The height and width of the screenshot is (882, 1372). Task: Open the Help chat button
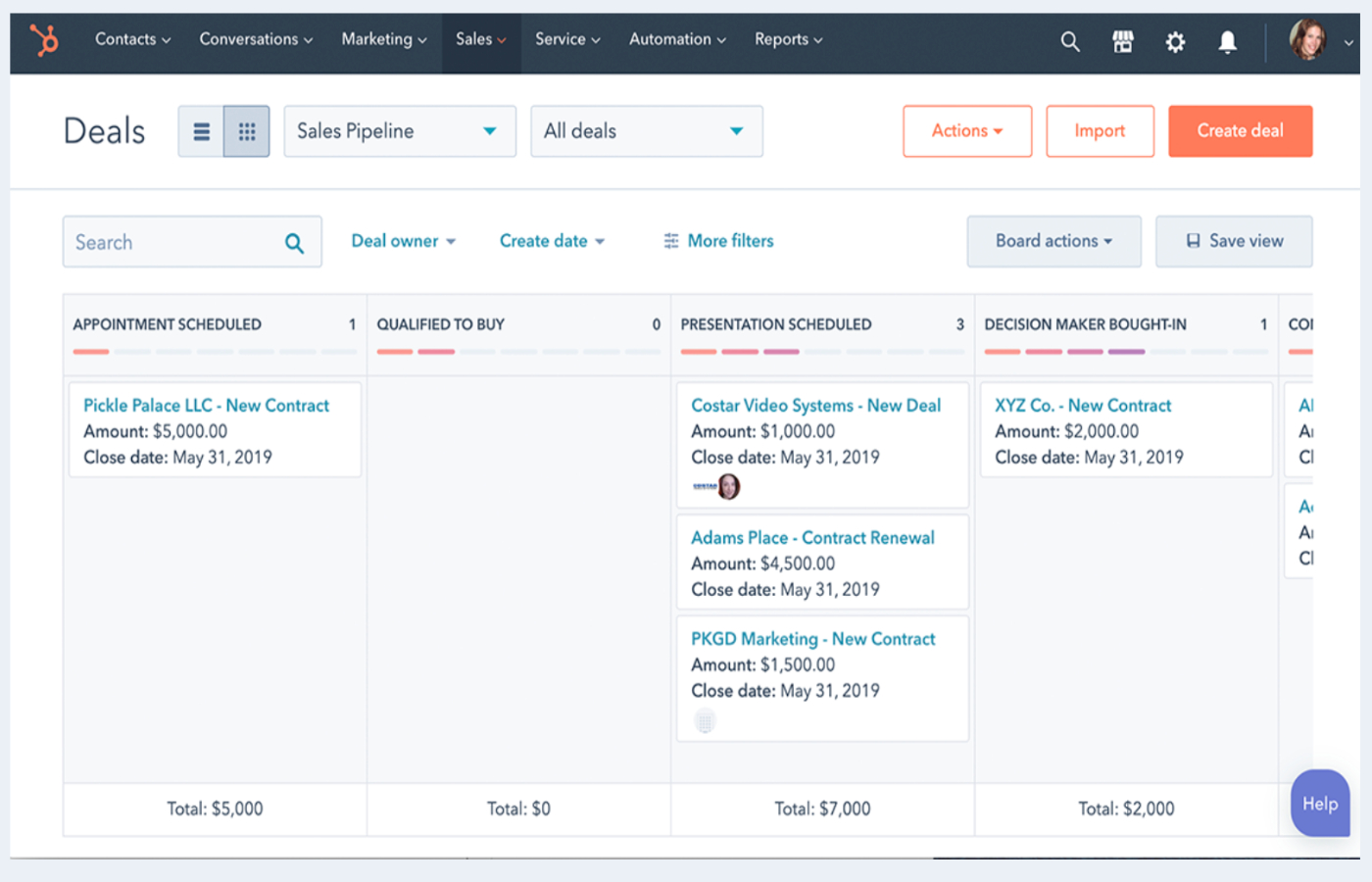[1320, 804]
